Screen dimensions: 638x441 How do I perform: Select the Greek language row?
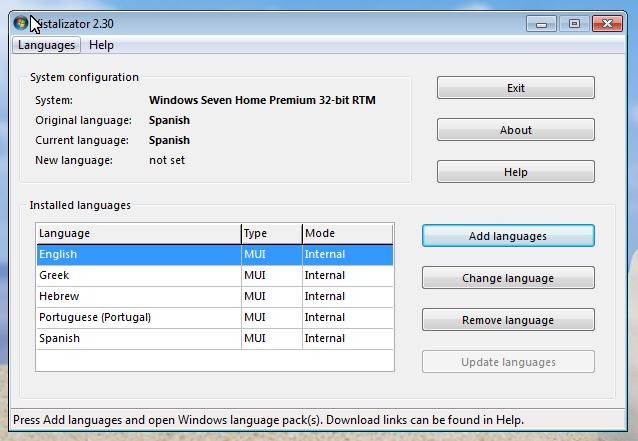tap(215, 275)
